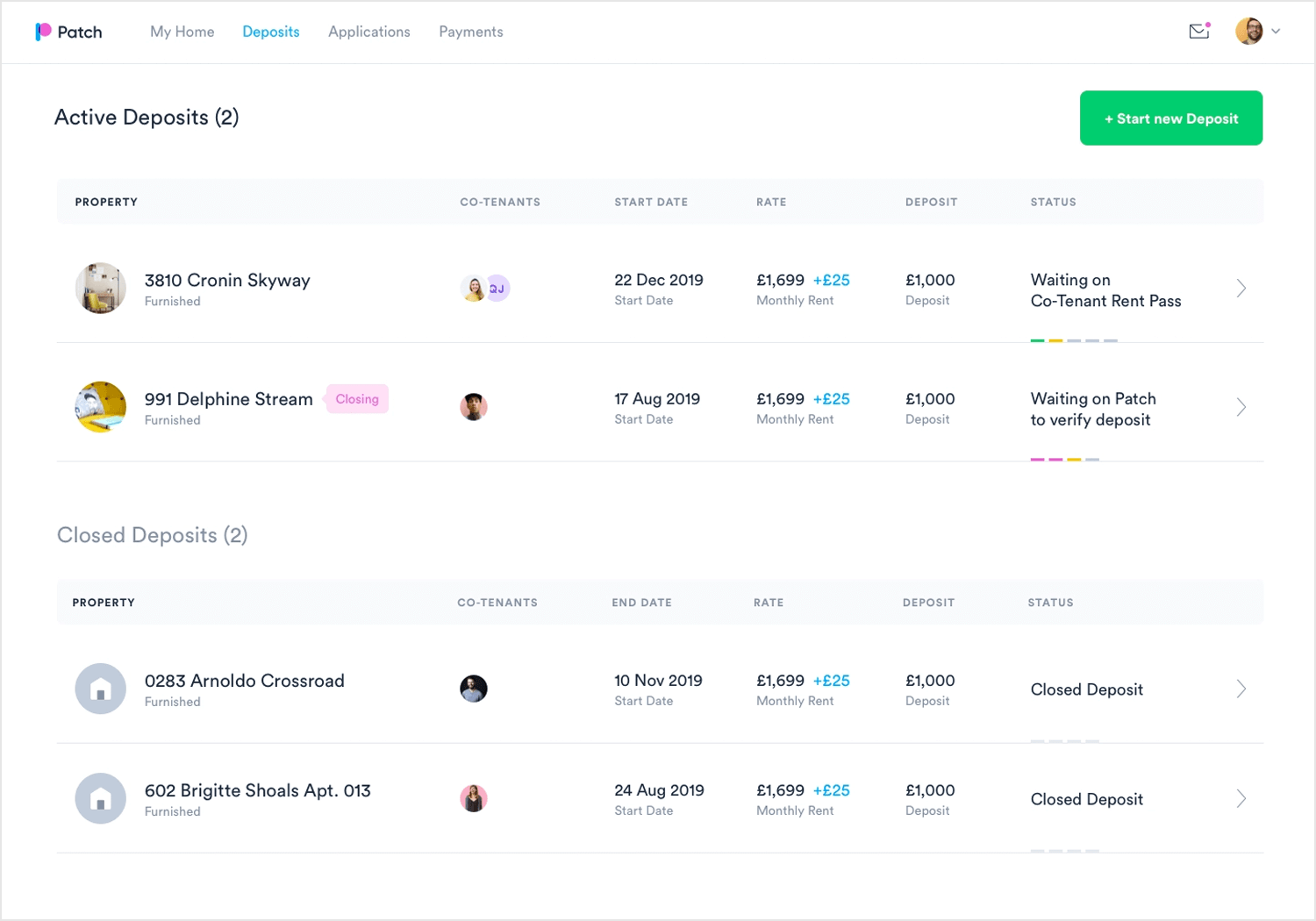Click co-tenant avatar for 0283 Arnoldo Crossroad
Screen dimensions: 1316x921
(x=474, y=689)
